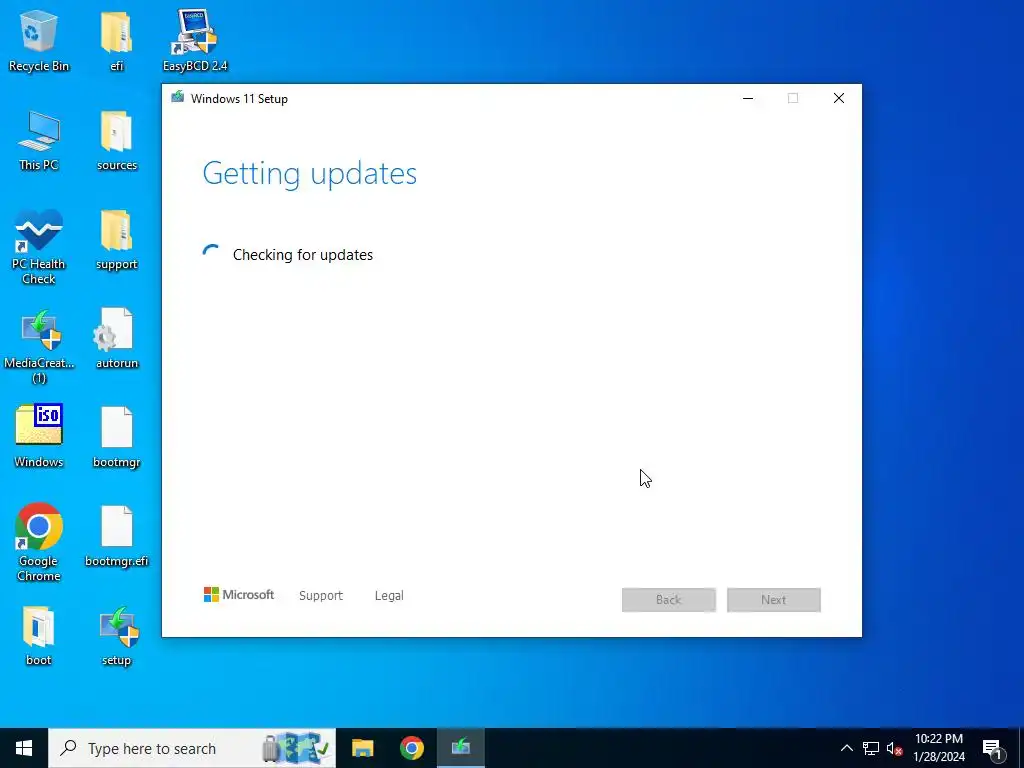
Task: Select the autorun file icon
Action: (x=117, y=338)
